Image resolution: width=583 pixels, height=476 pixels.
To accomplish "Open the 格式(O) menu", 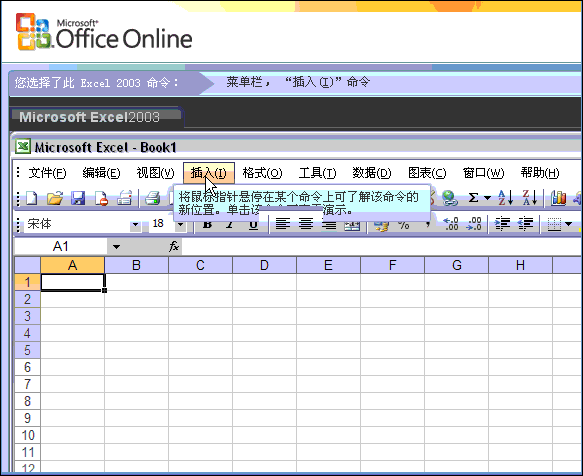I will (x=262, y=173).
